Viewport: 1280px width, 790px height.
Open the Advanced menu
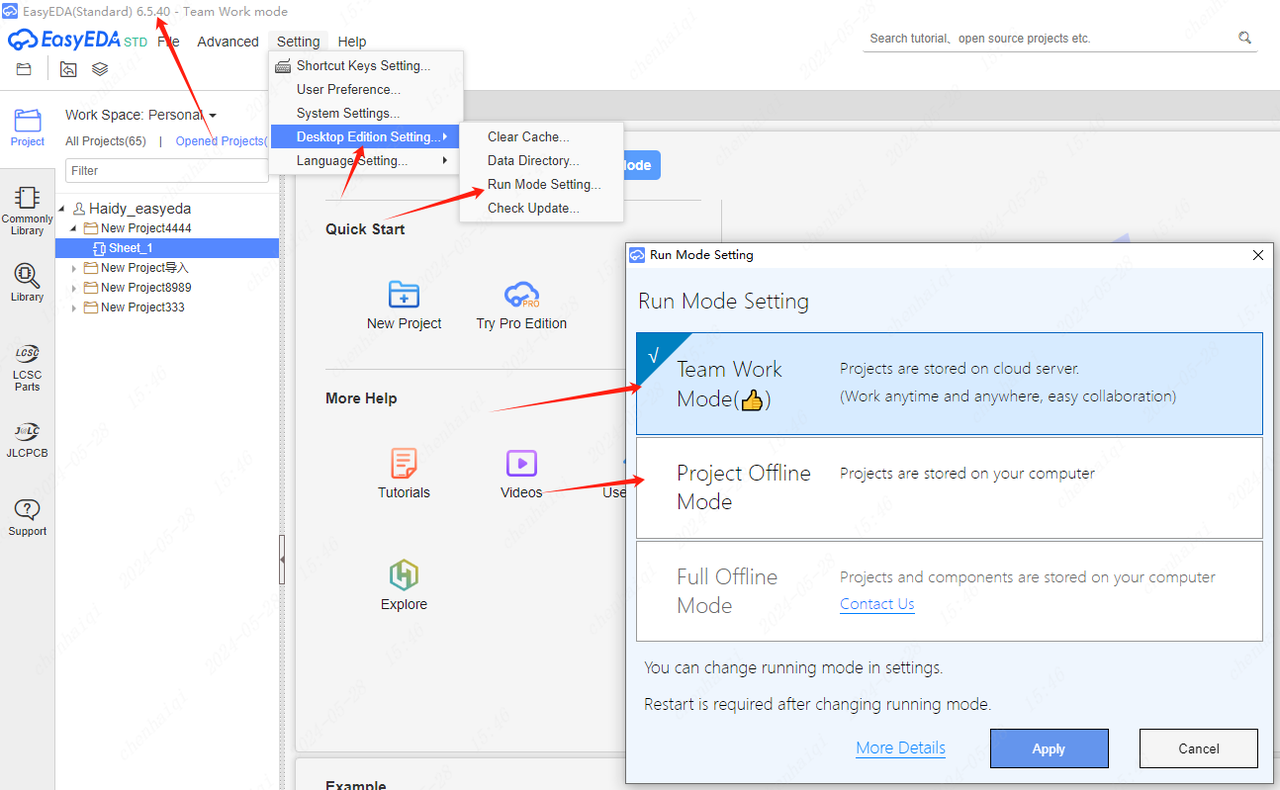[228, 42]
